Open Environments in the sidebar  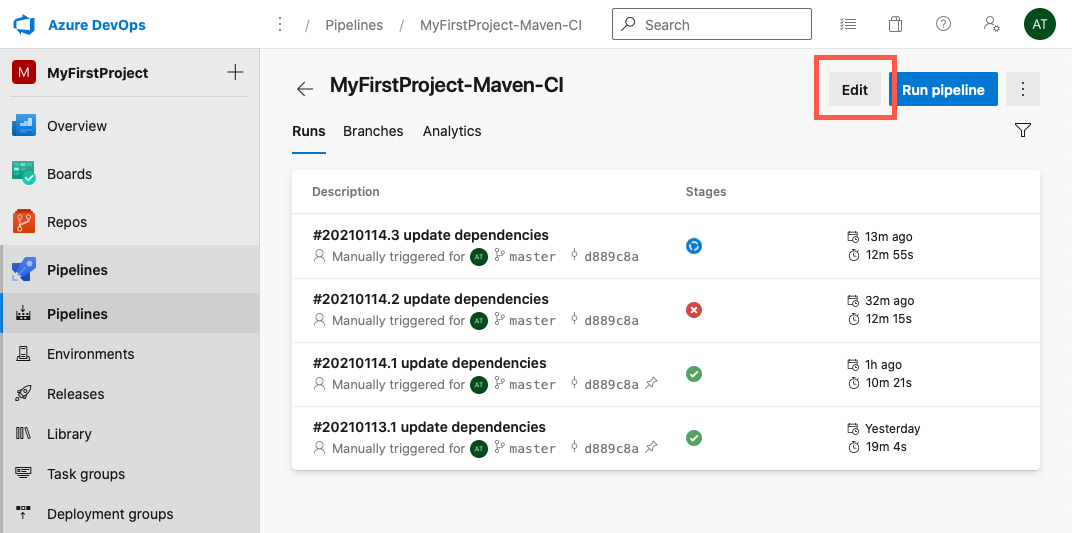[130, 354]
